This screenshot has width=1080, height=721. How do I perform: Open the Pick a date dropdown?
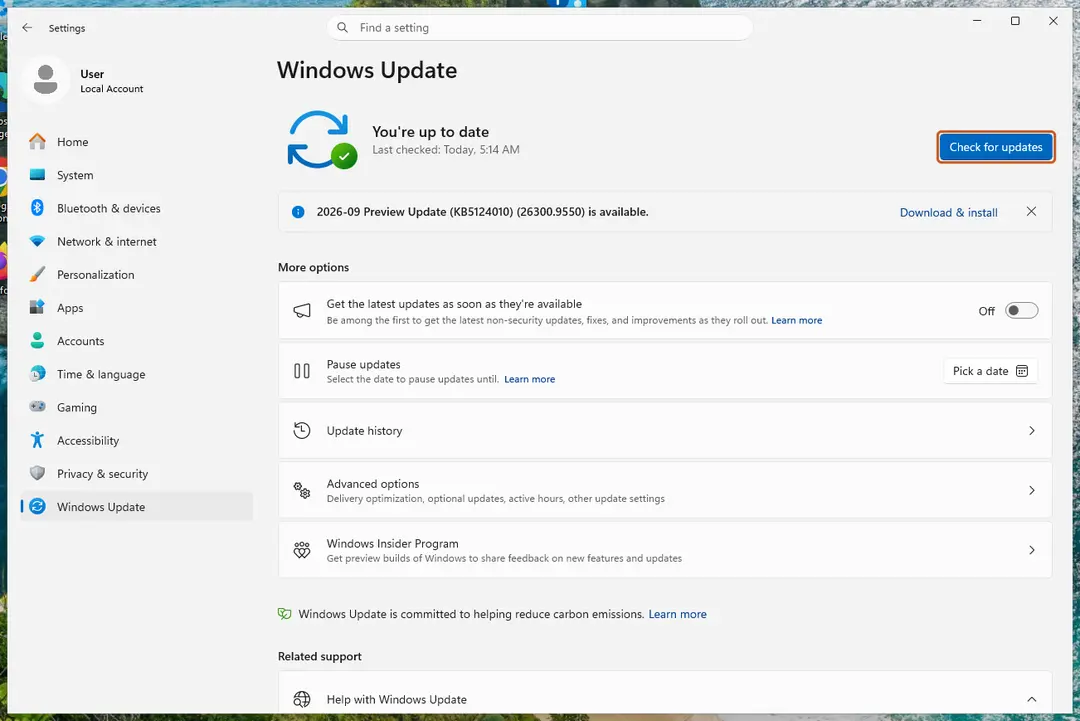coord(990,371)
